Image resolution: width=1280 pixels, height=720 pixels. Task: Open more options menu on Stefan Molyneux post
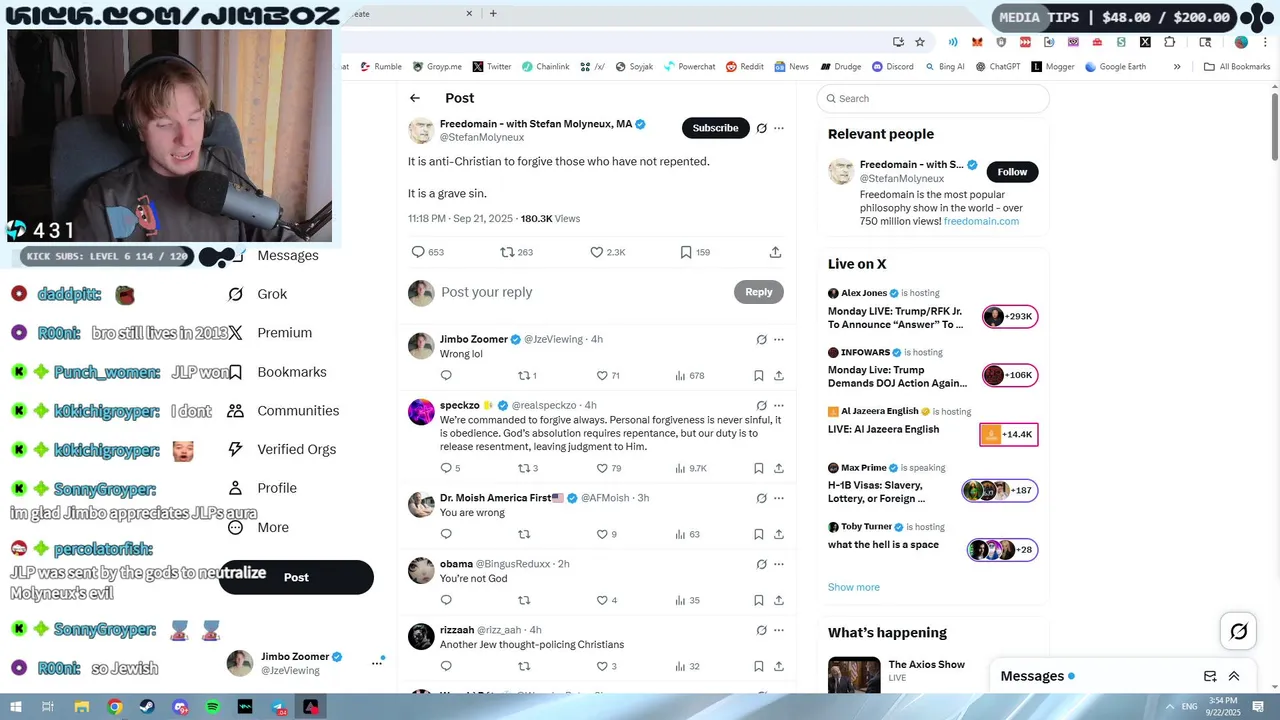tap(779, 128)
